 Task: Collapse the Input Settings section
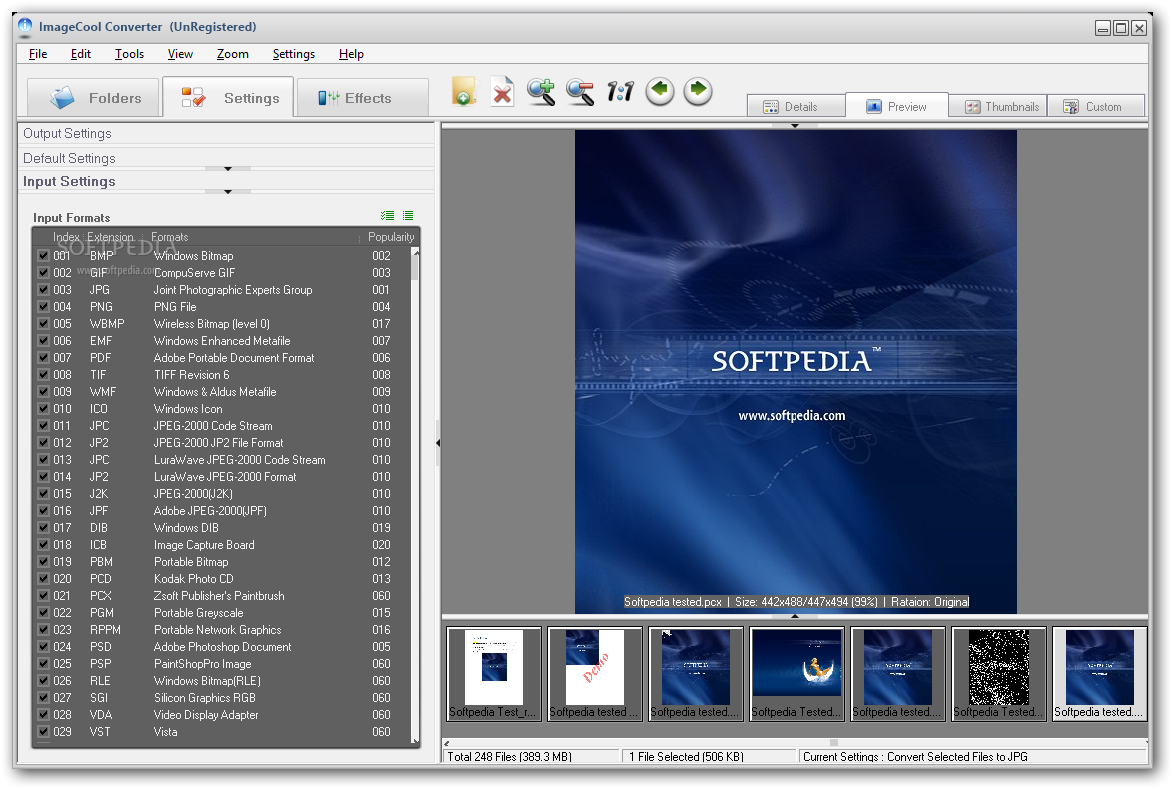tap(226, 181)
